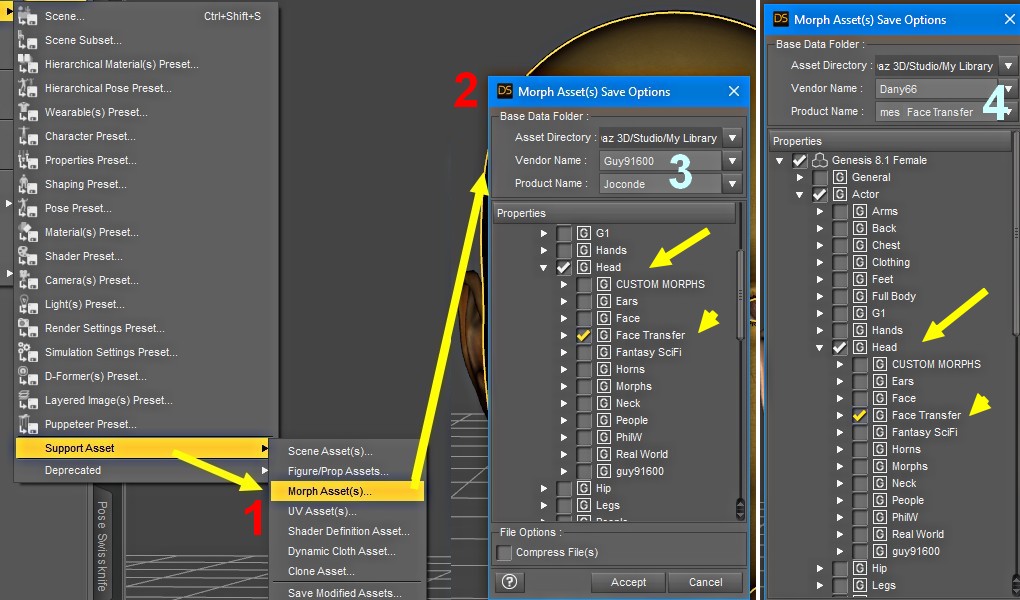Click Properties column header in right dialog
The image size is (1020, 600).
(890, 141)
